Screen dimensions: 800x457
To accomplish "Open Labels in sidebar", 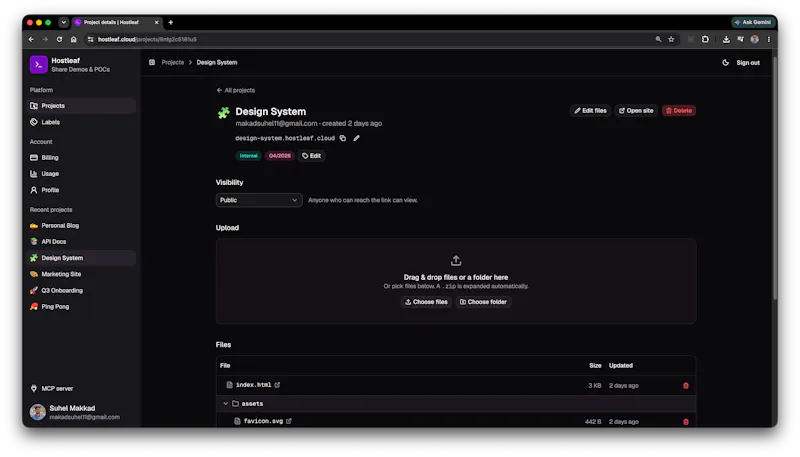I will tap(81, 122).
